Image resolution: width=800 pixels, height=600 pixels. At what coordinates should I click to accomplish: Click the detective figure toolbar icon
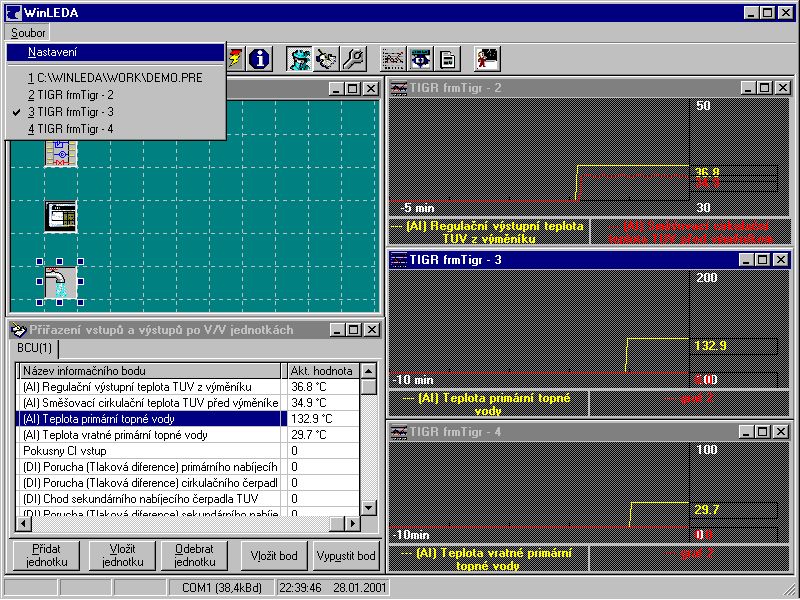click(x=299, y=58)
